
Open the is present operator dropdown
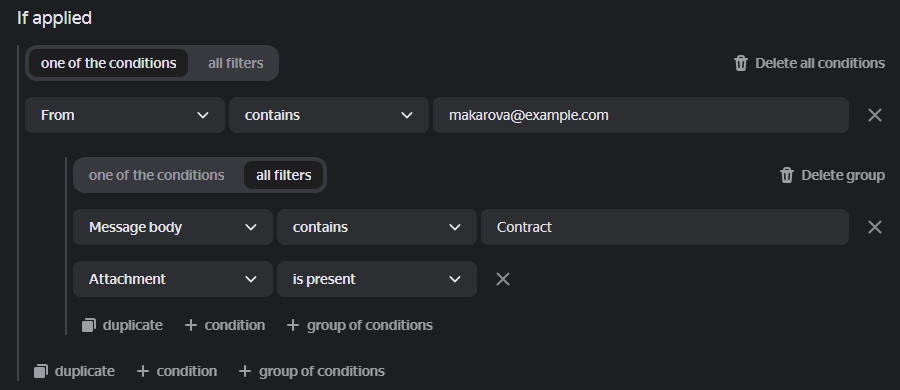point(377,279)
